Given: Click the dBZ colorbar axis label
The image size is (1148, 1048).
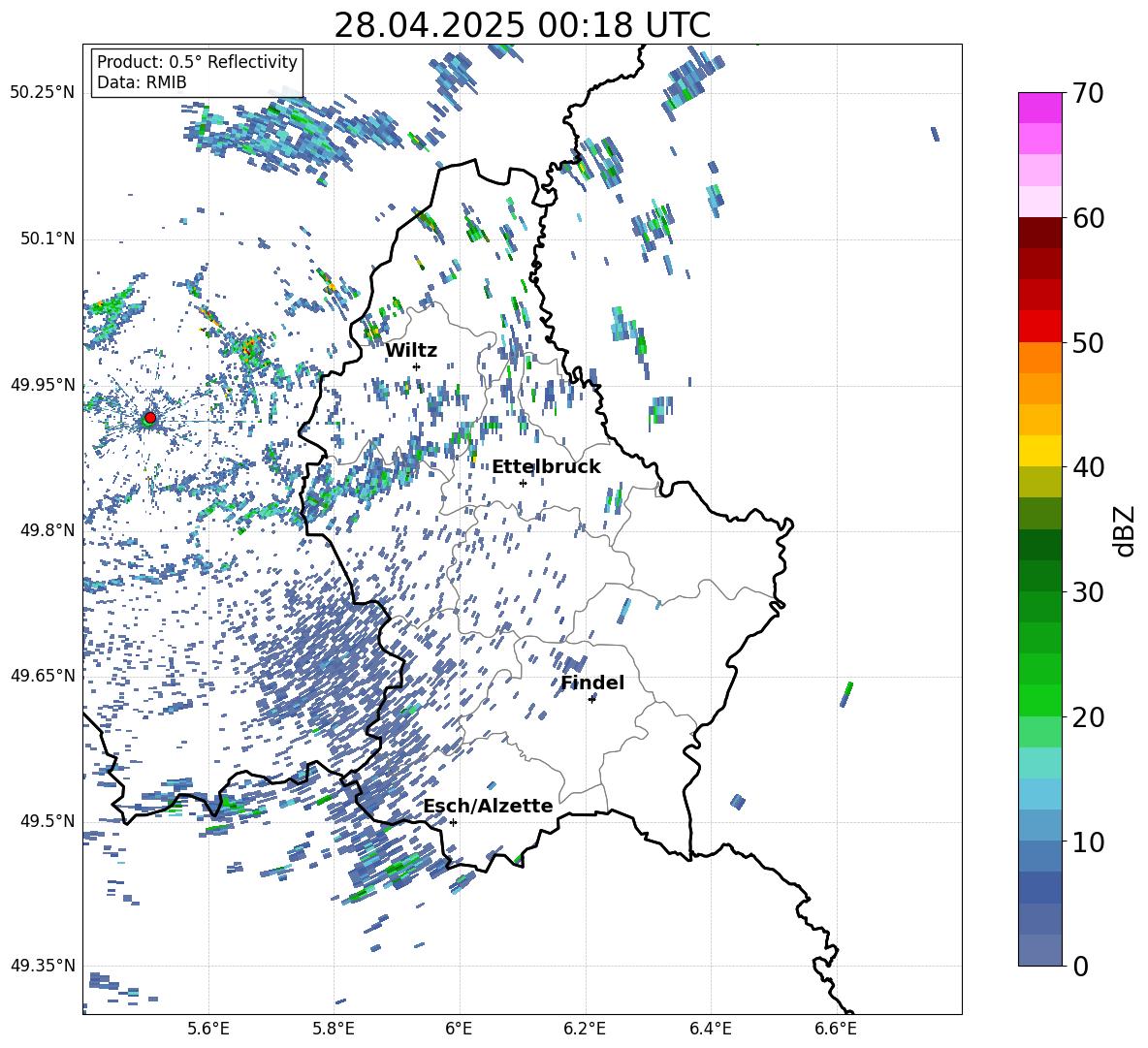Looking at the screenshot, I should (1123, 530).
